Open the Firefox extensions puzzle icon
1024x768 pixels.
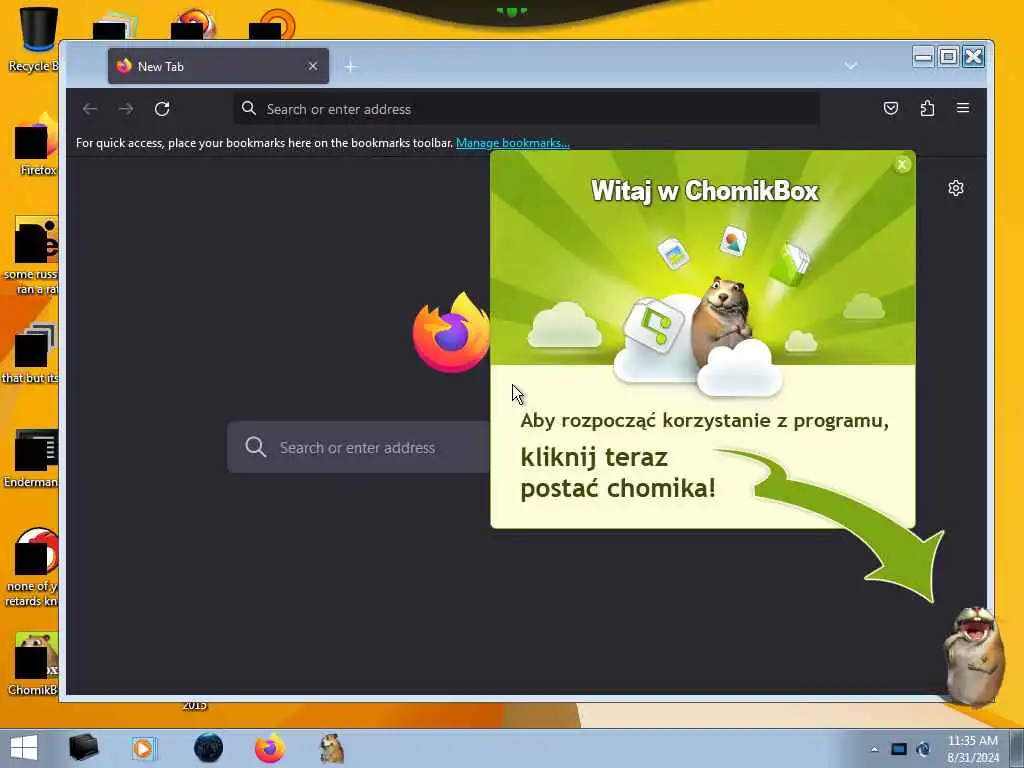(927, 108)
